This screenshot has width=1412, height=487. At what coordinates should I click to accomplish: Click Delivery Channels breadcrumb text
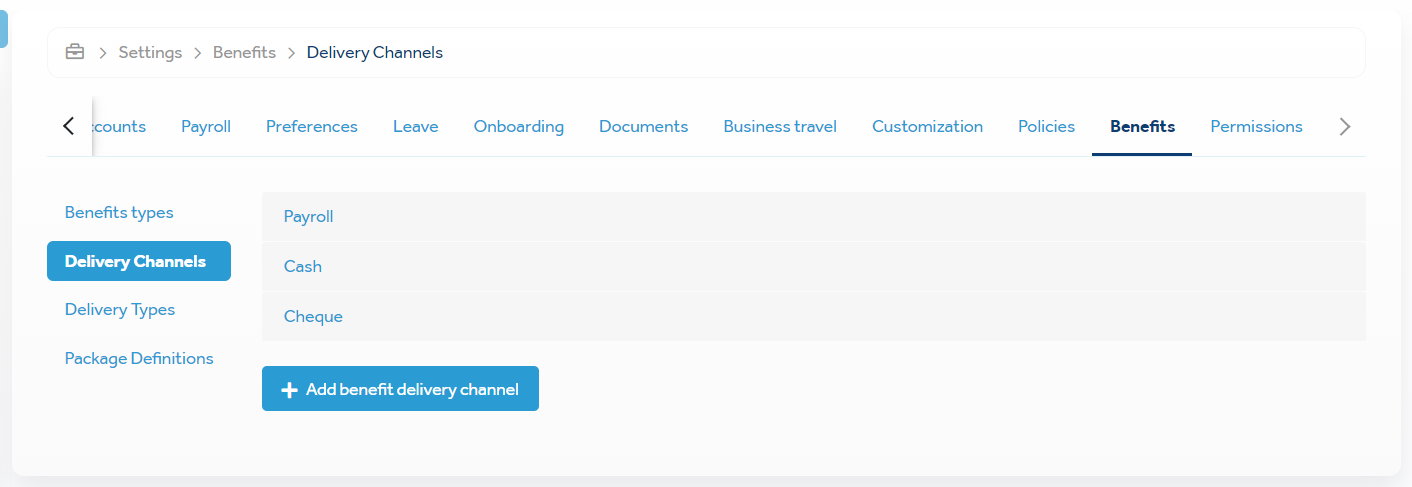coord(375,52)
